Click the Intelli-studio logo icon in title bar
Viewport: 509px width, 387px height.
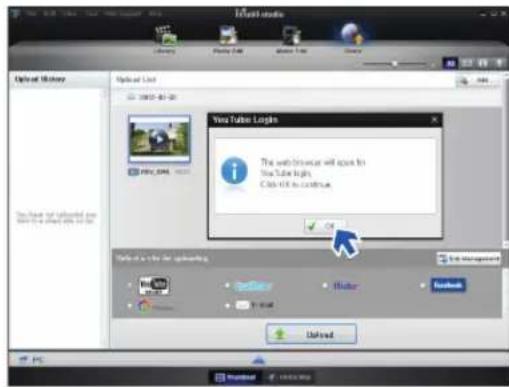point(15,14)
